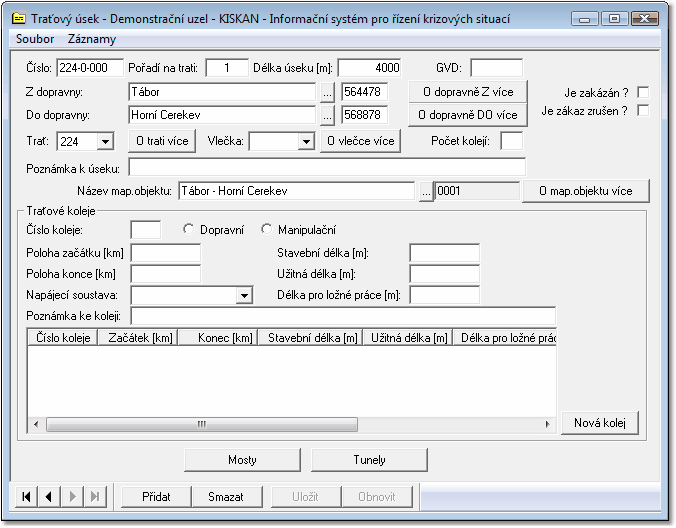Add a track with Nová kolej

click(x=600, y=423)
